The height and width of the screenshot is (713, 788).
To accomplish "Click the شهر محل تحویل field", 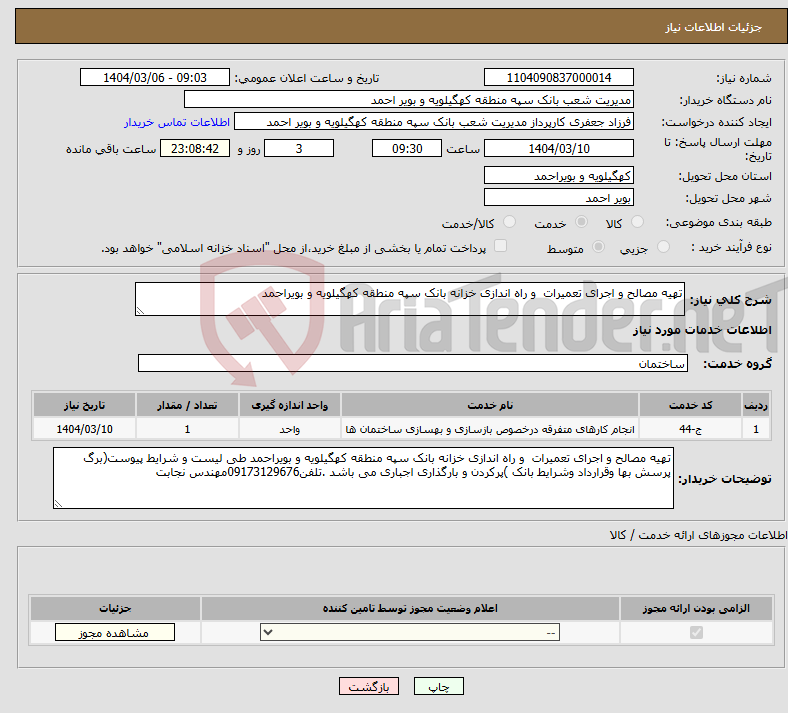I will click(558, 197).
